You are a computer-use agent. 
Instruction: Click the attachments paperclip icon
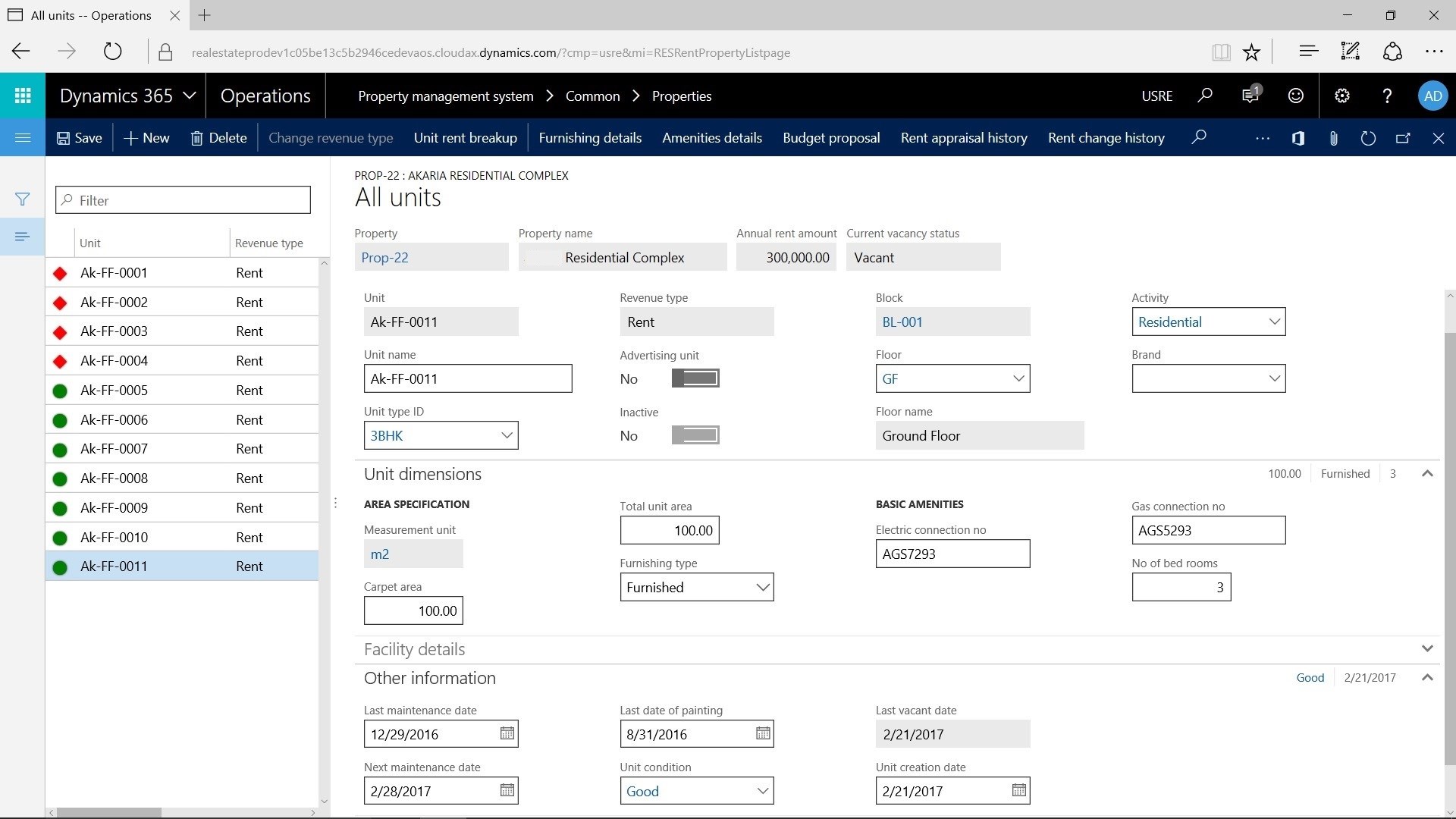(1333, 138)
